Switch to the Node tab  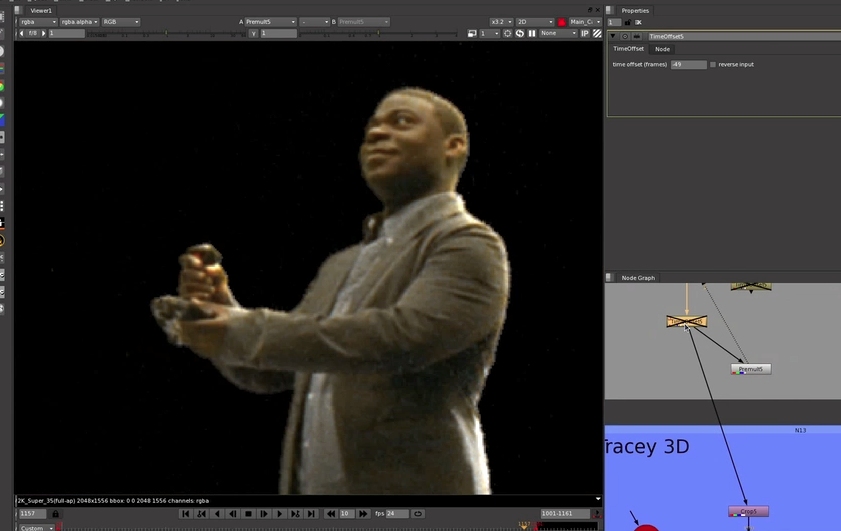tap(662, 49)
